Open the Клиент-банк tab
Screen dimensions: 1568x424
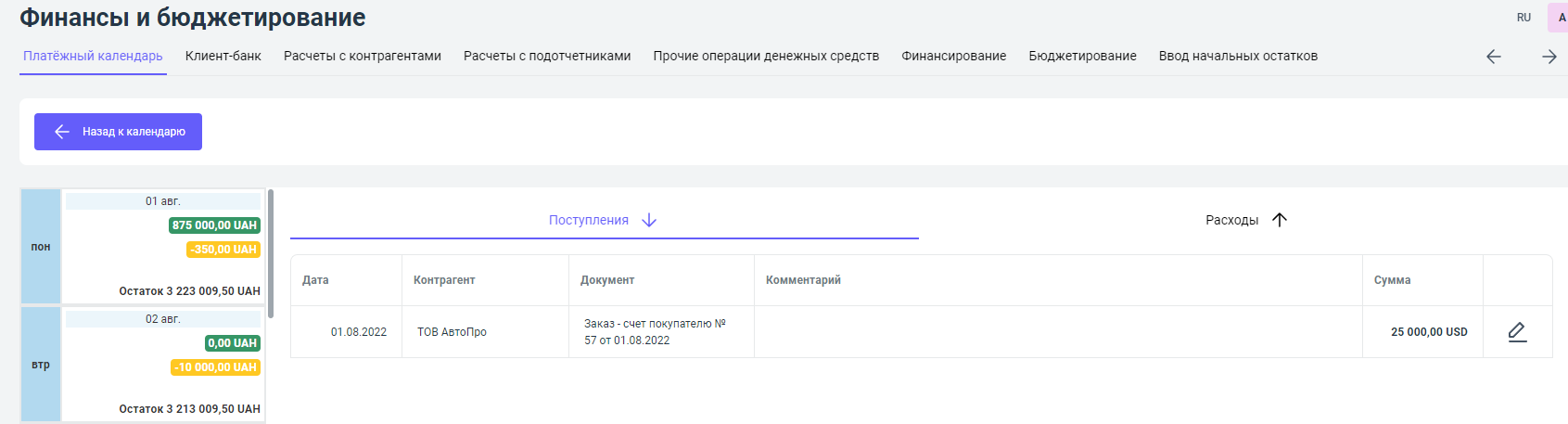coord(223,56)
